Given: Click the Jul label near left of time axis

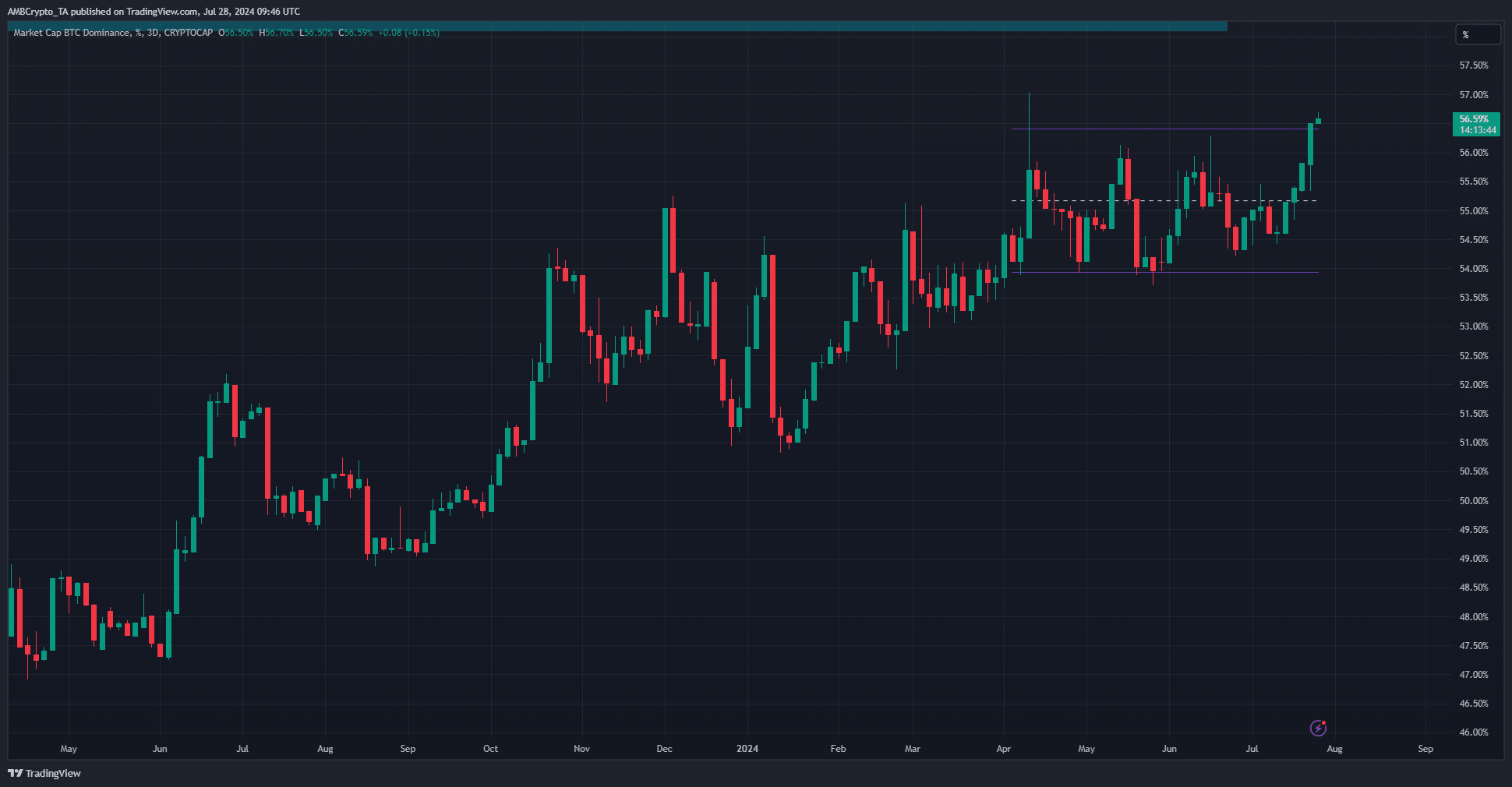Looking at the screenshot, I should coord(242,749).
